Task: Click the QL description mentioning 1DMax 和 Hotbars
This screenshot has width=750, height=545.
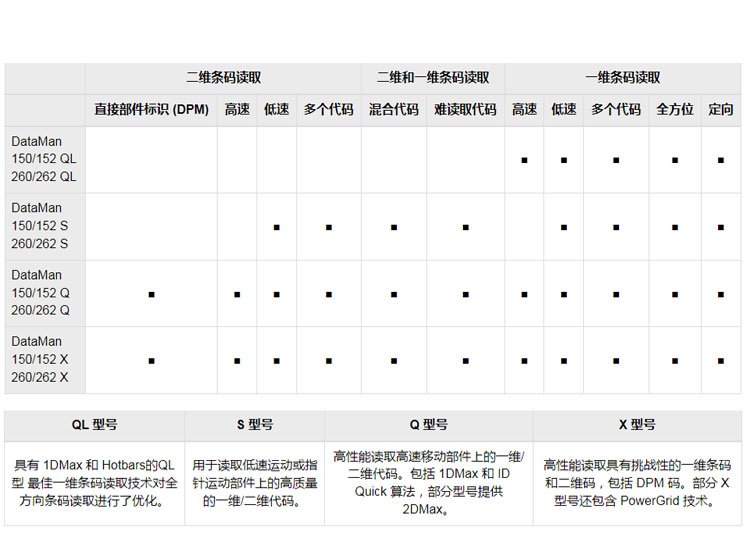Action: pos(94,483)
